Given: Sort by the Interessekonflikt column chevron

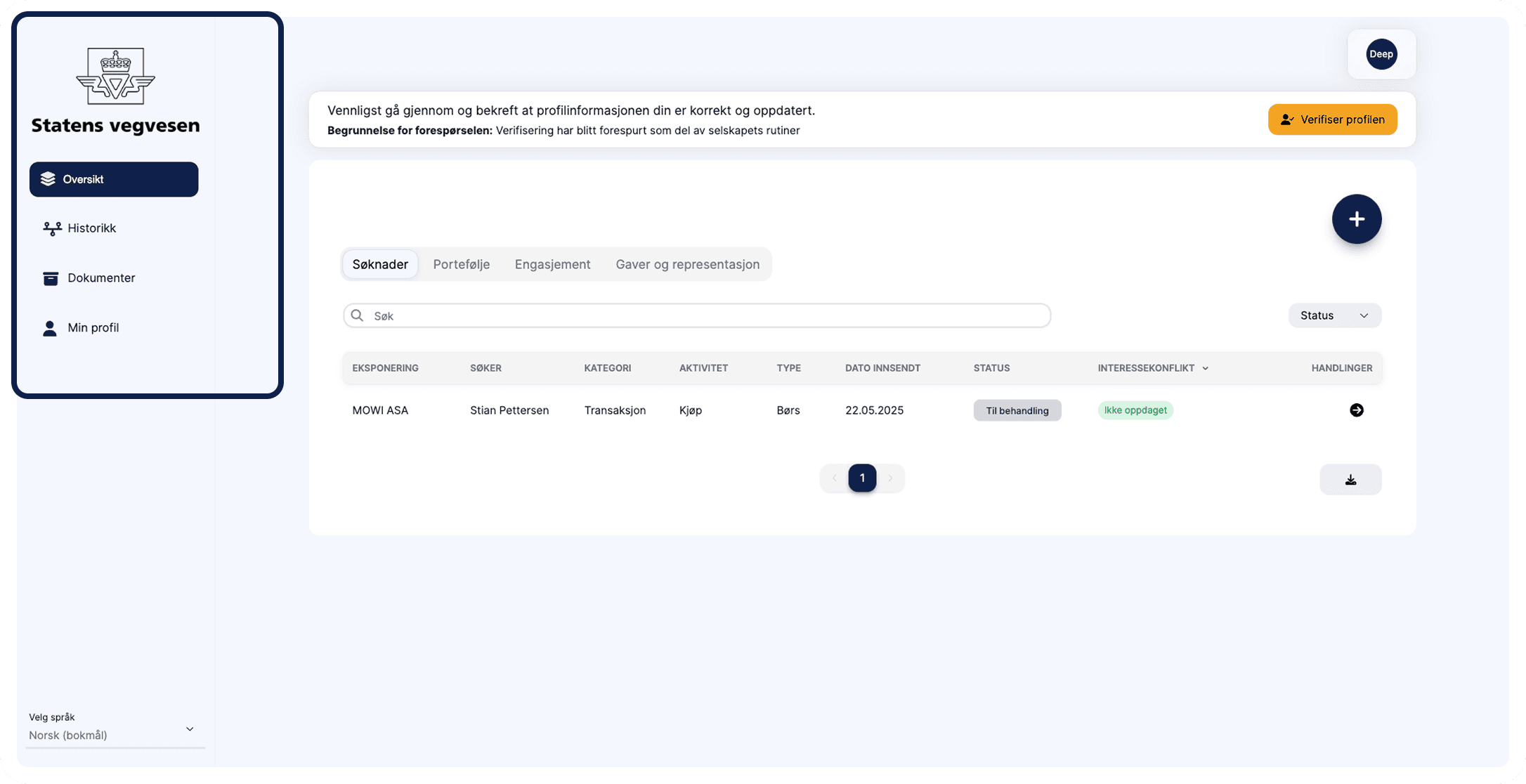Looking at the screenshot, I should point(1205,369).
